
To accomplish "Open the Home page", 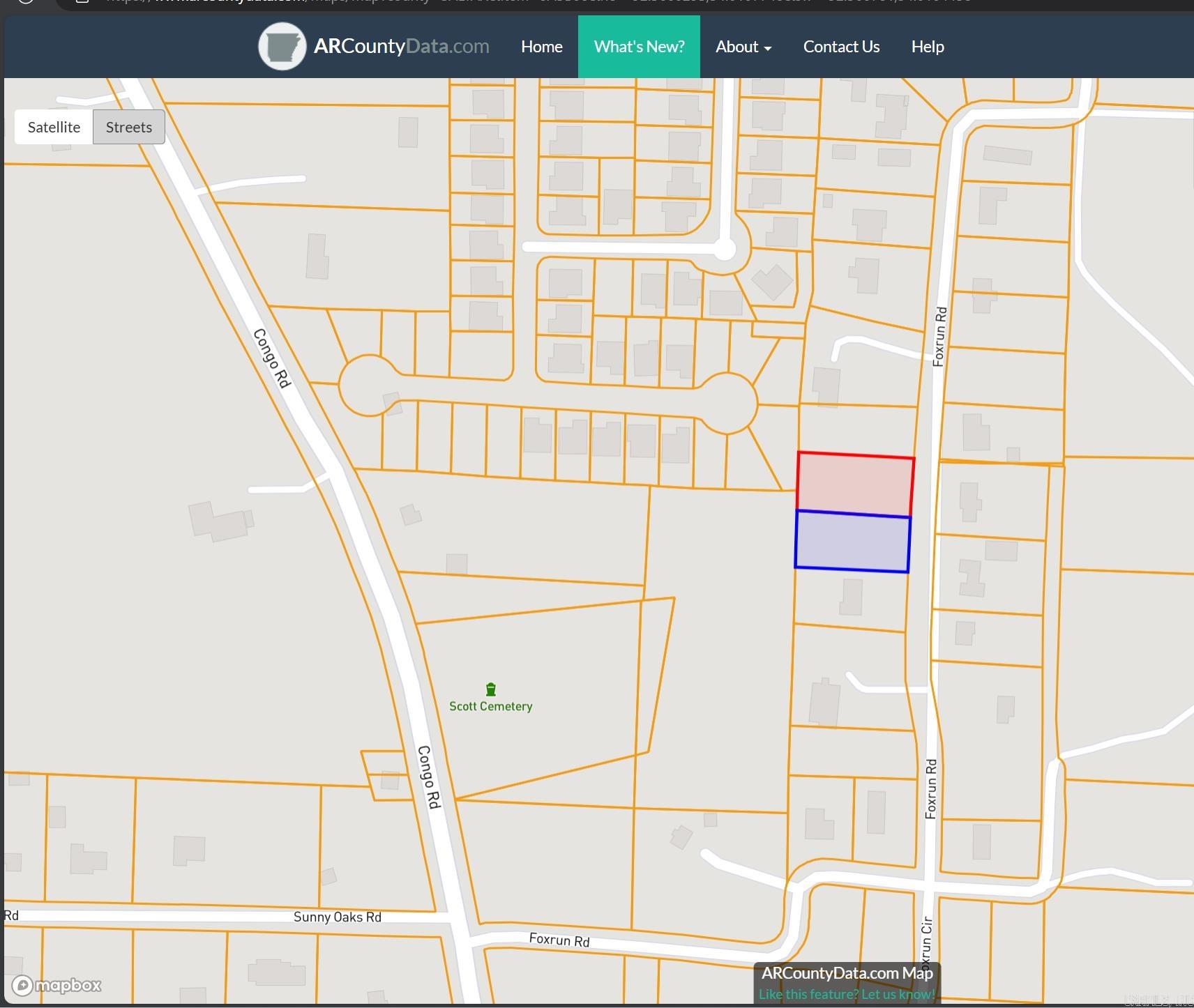I will pyautogui.click(x=541, y=47).
